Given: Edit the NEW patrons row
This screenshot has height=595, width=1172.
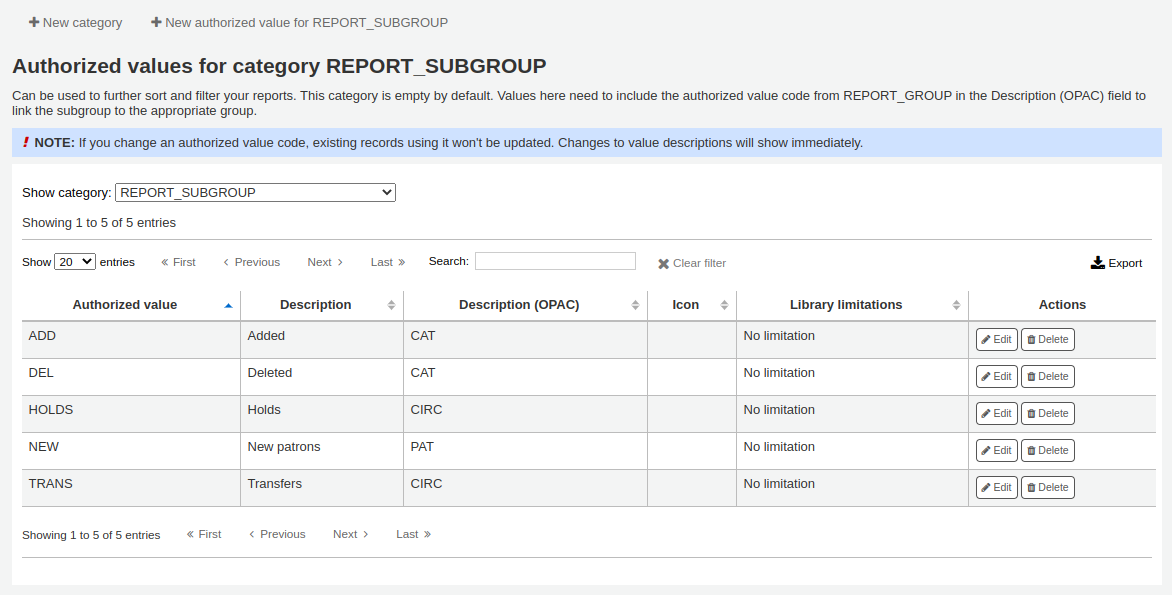Looking at the screenshot, I should point(996,450).
